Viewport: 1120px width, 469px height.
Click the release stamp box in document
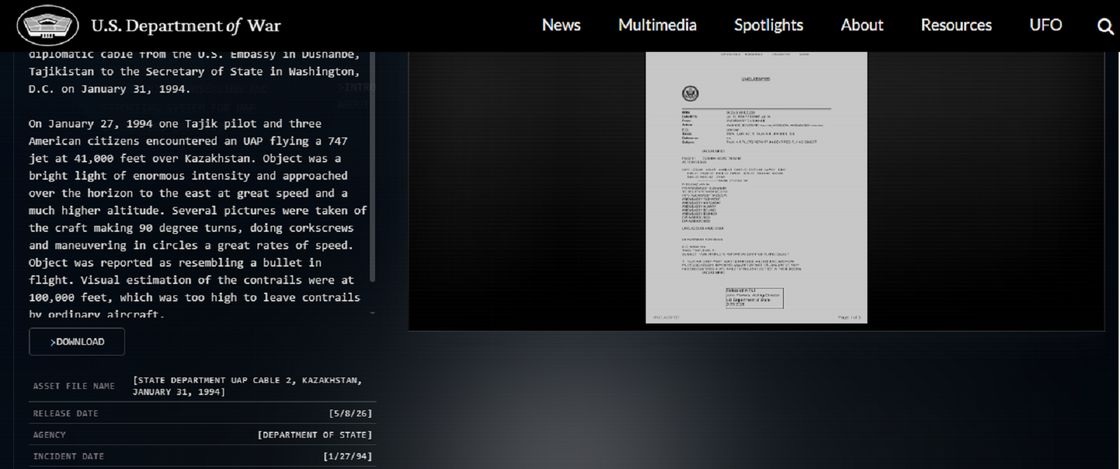tap(754, 298)
